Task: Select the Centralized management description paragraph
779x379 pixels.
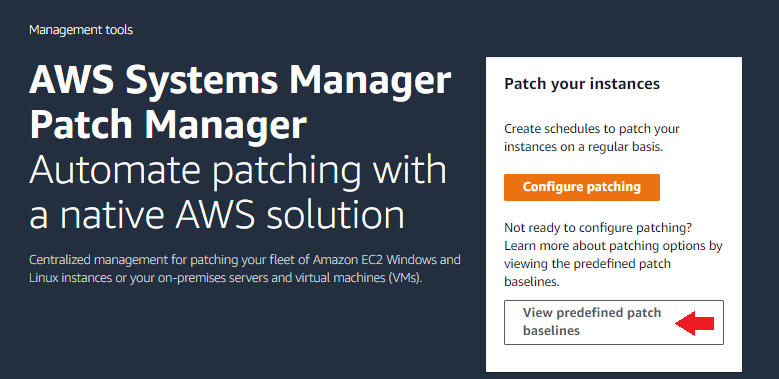Action: click(x=244, y=269)
